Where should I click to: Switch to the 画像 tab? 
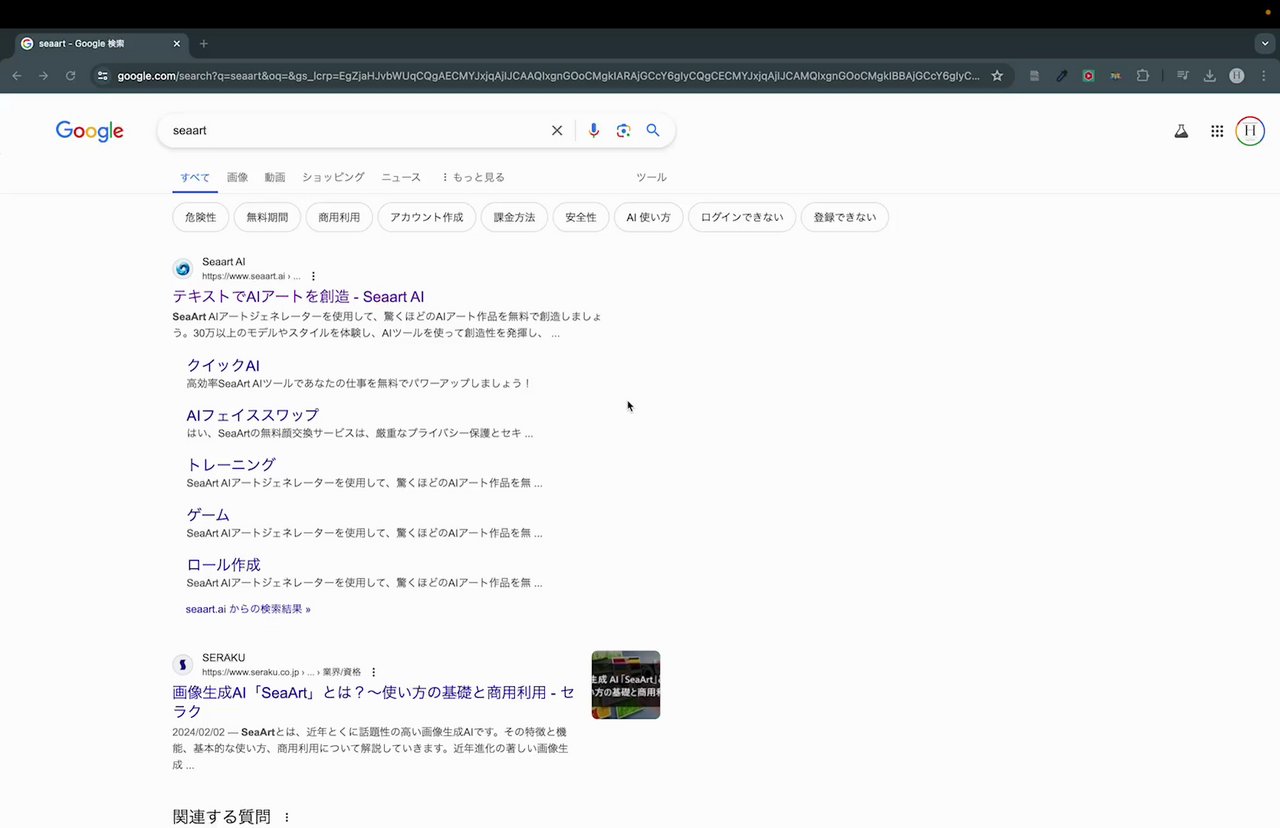(x=237, y=177)
